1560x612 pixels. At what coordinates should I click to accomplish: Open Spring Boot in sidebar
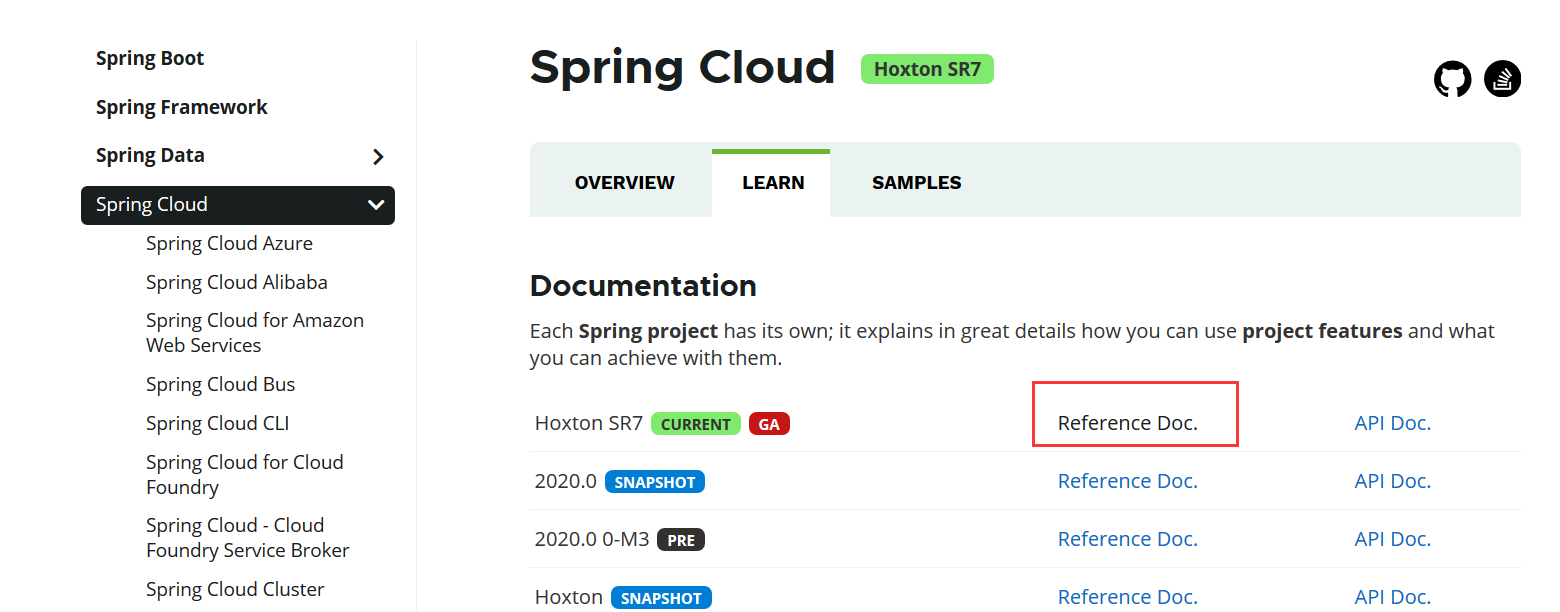pyautogui.click(x=150, y=58)
